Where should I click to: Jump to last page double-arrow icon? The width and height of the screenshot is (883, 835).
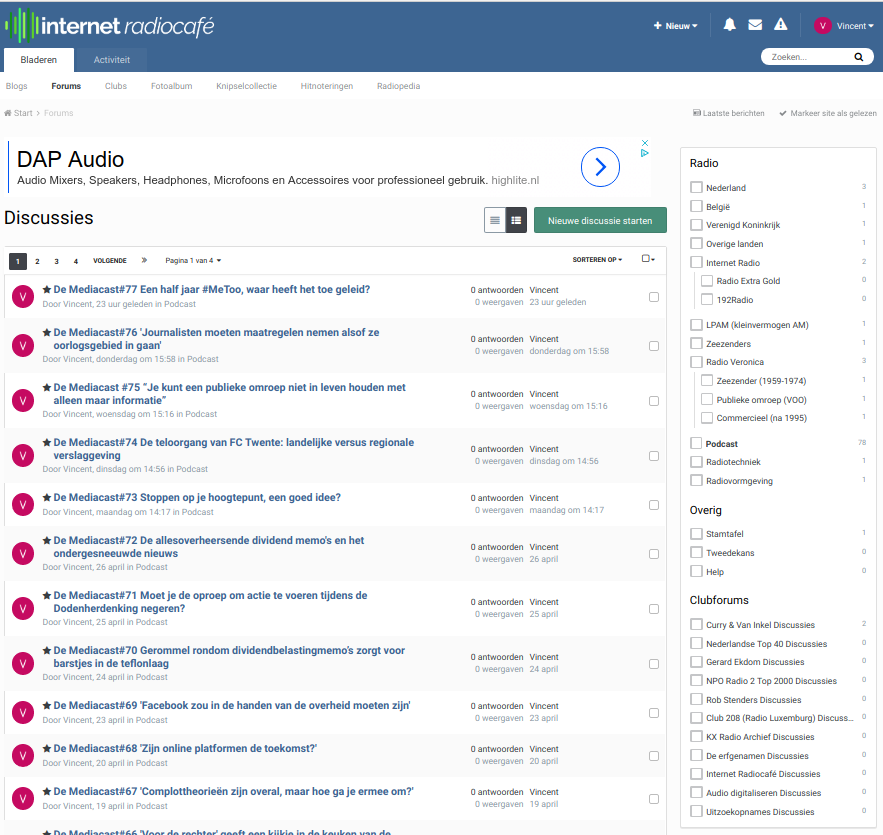[x=144, y=261]
